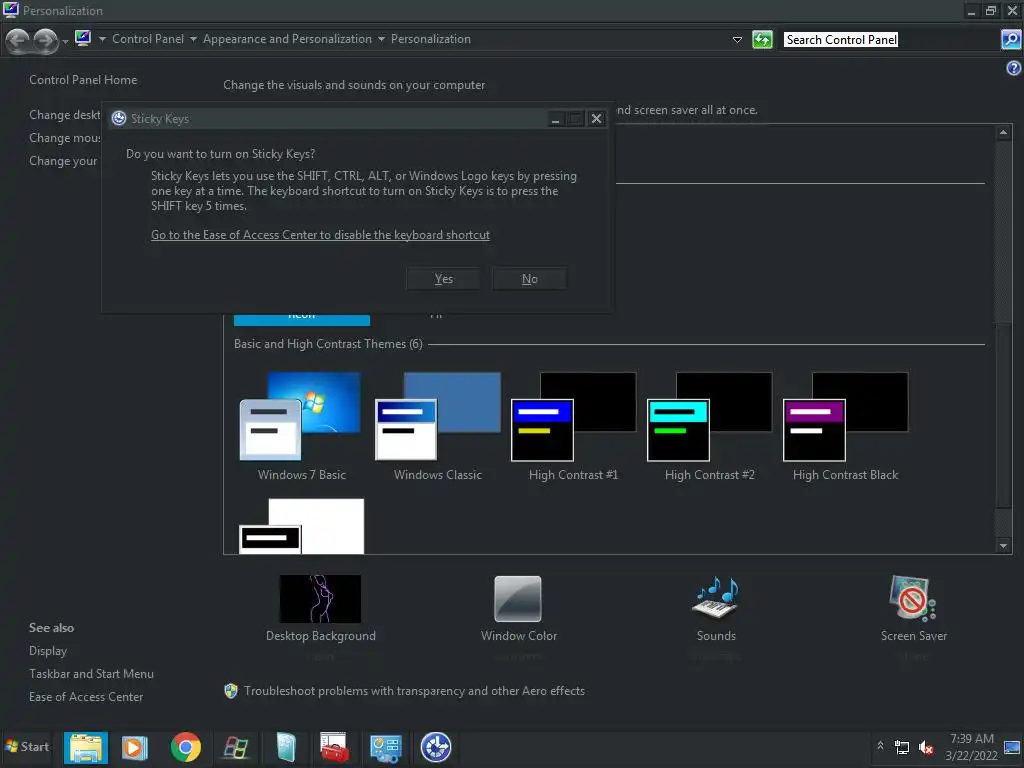Launch Windows Media Player from taskbar

coord(135,748)
